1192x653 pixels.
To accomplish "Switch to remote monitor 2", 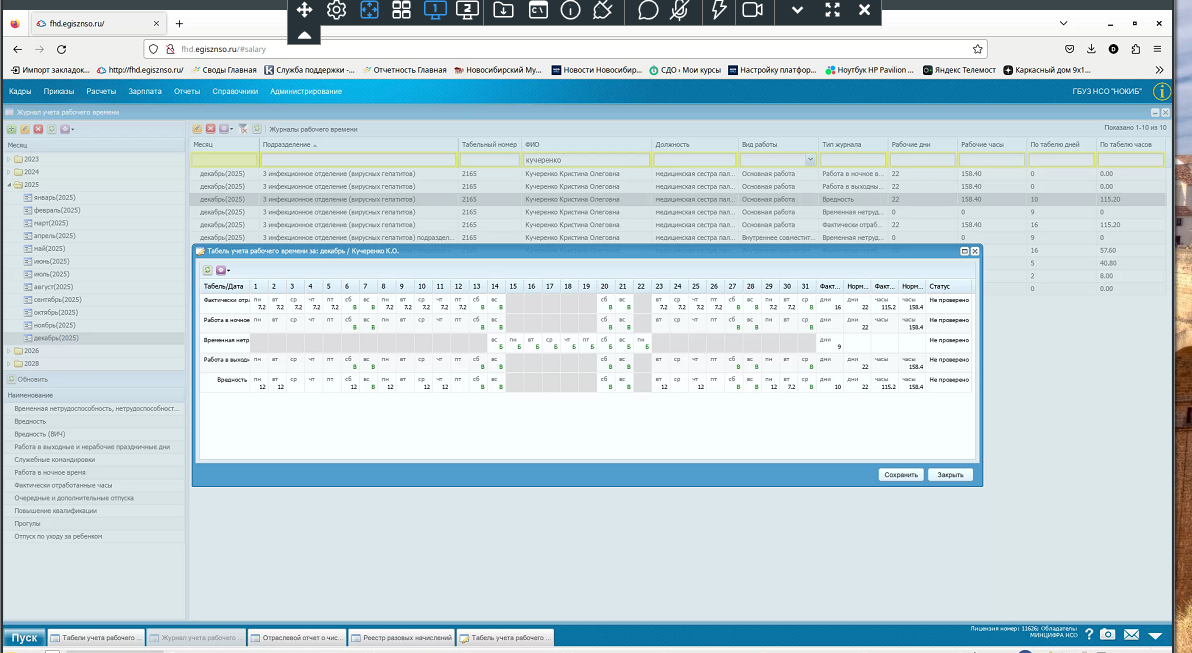I will (468, 10).
